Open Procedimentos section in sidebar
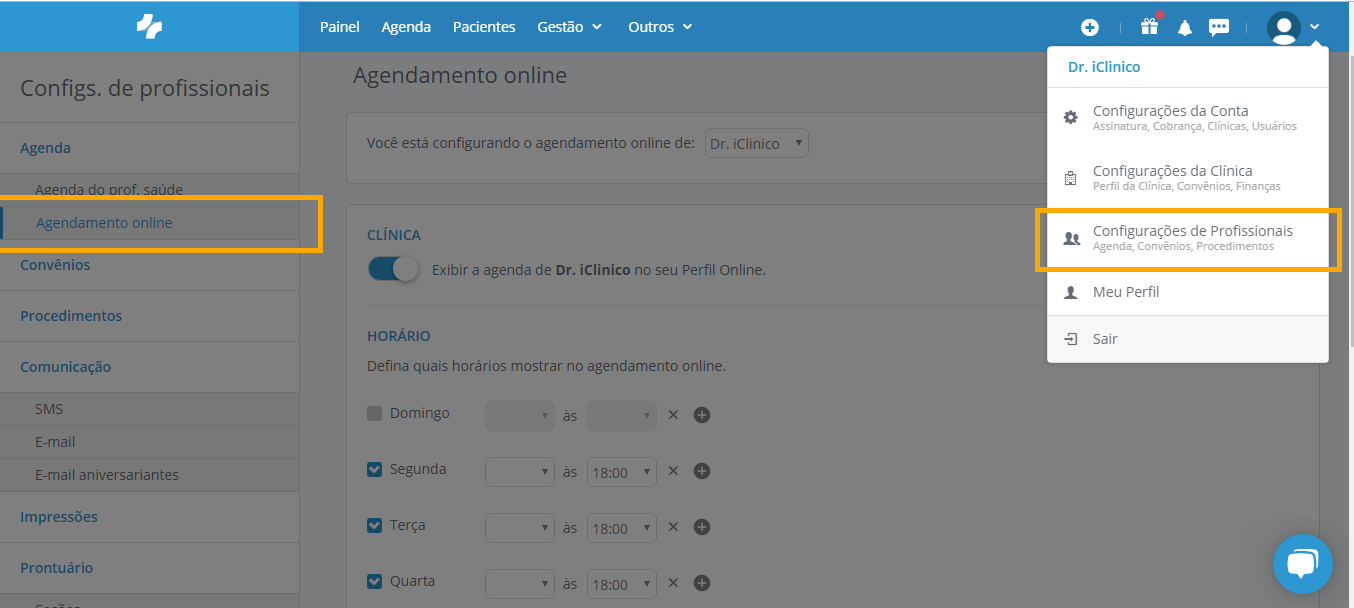Screen dimensions: 1354x608 (149, 316)
